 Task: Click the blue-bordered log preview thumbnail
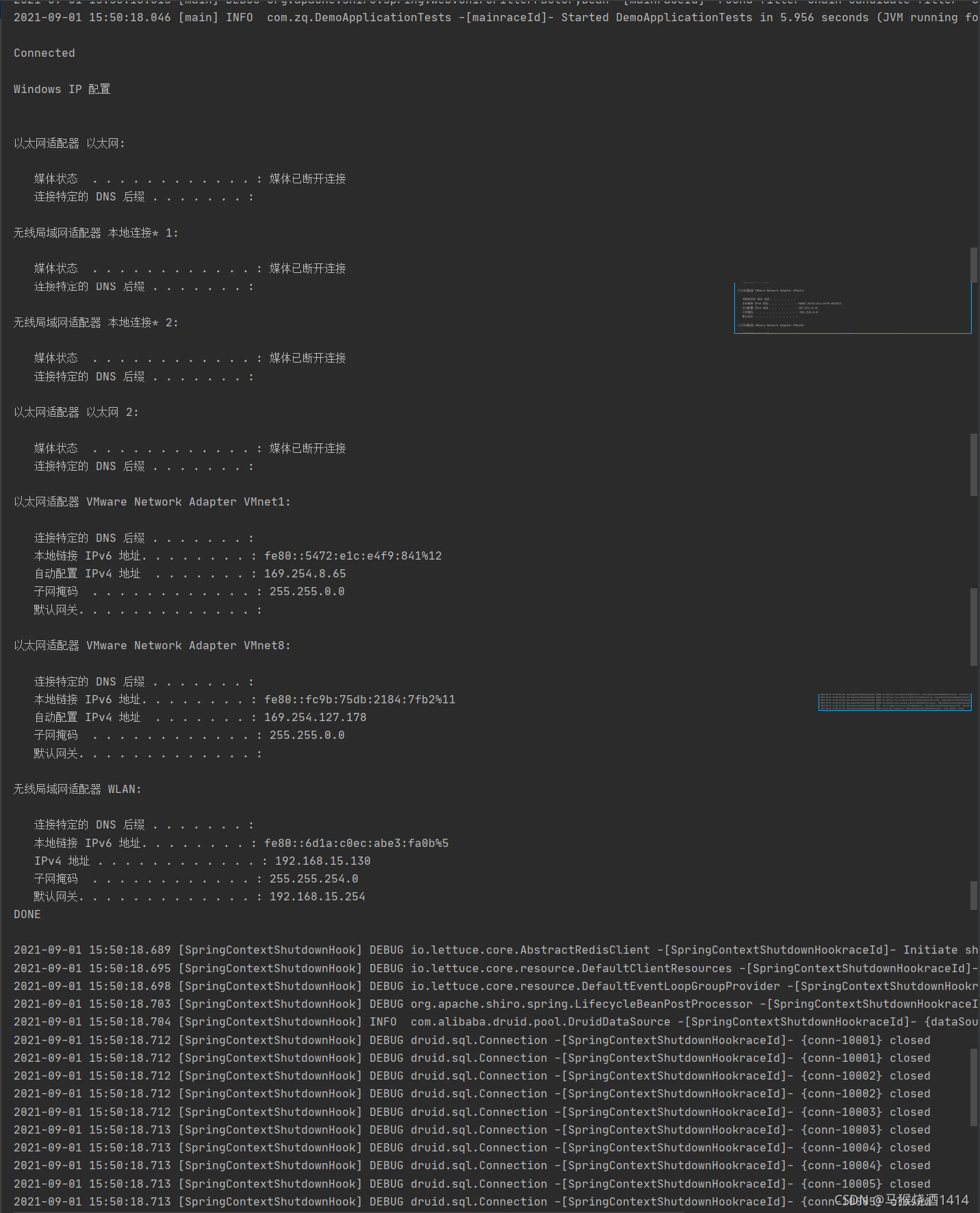tap(895, 702)
